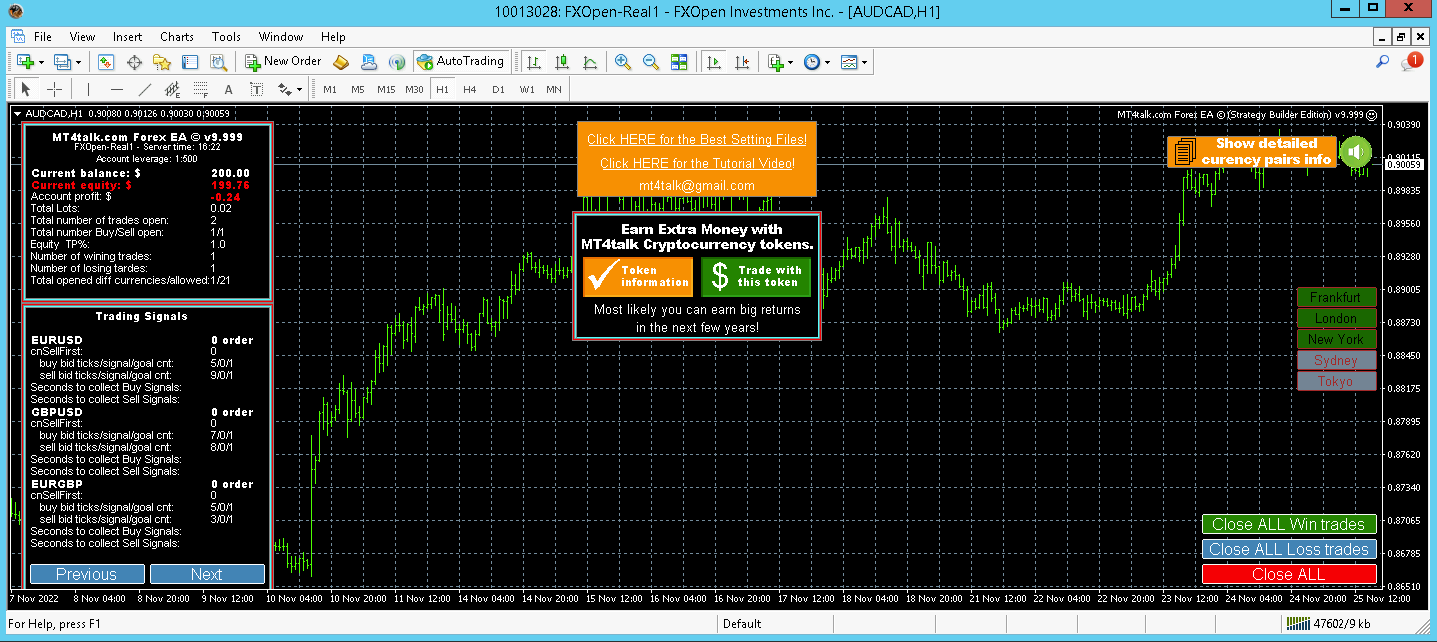The width and height of the screenshot is (1437, 642).
Task: Open the Terminal window icon
Action: pyautogui.click(x=190, y=62)
